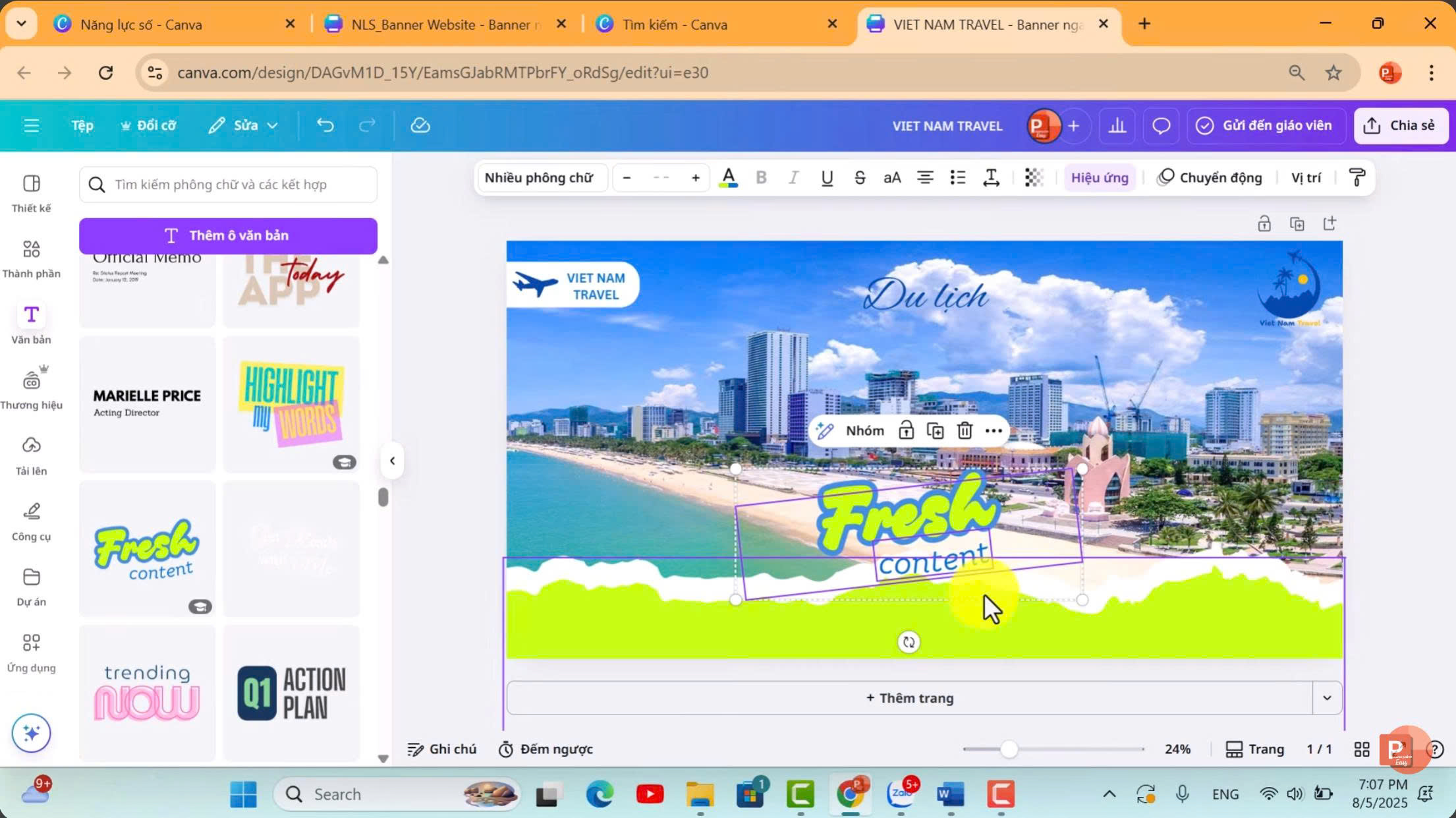1456x818 pixels.
Task: Lock the selected text element
Action: pos(906,430)
